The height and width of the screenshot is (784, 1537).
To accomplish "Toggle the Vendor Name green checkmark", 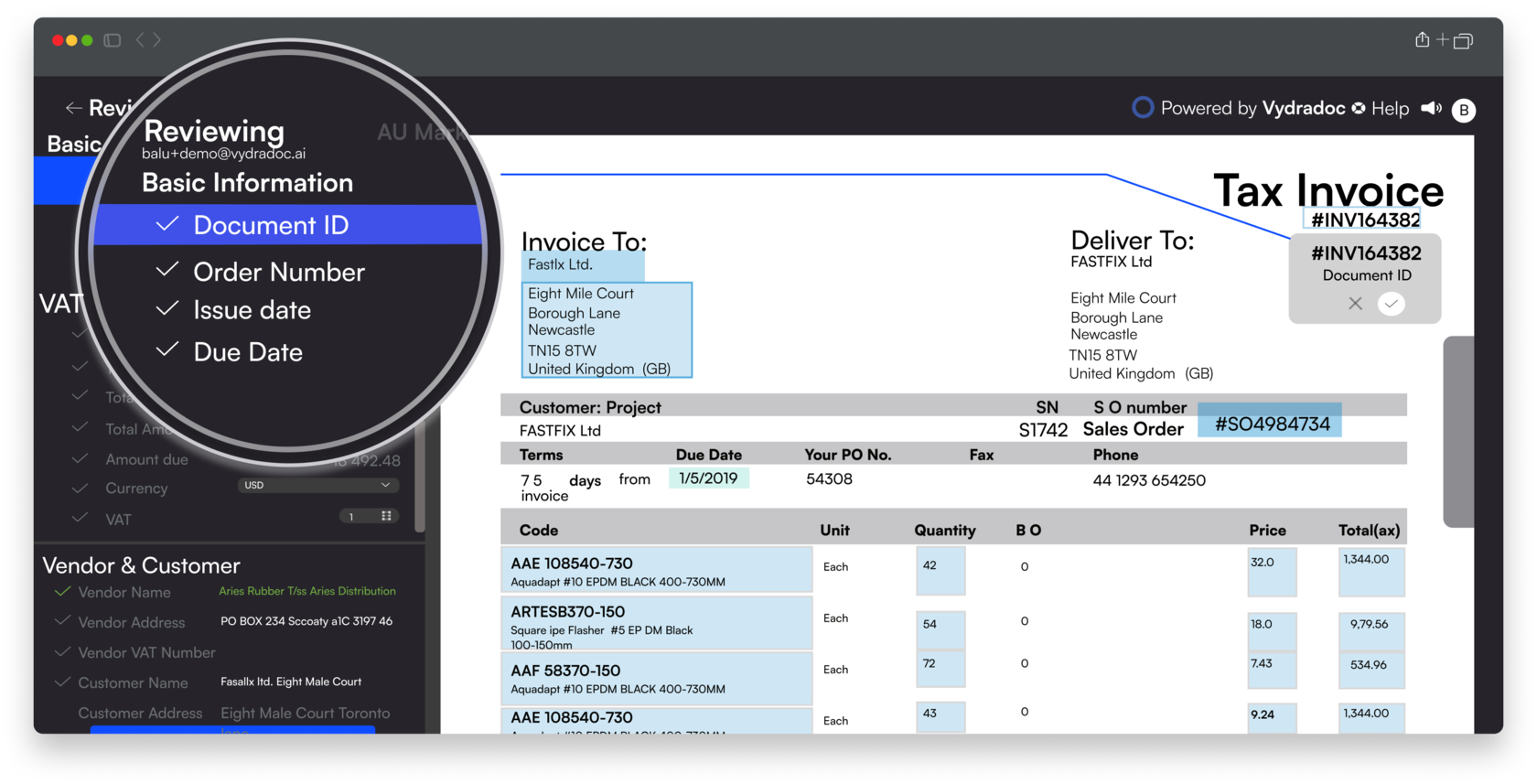I will 62,592.
